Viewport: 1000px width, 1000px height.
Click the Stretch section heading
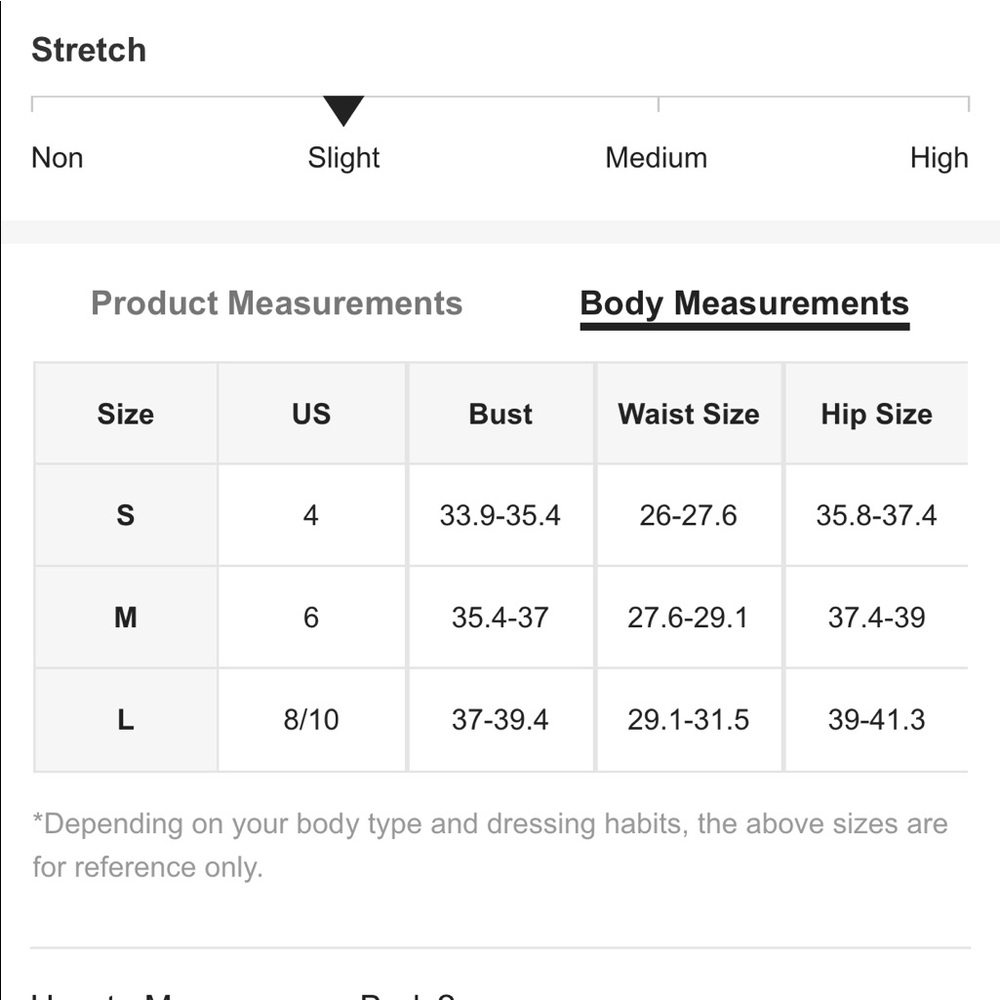(89, 50)
